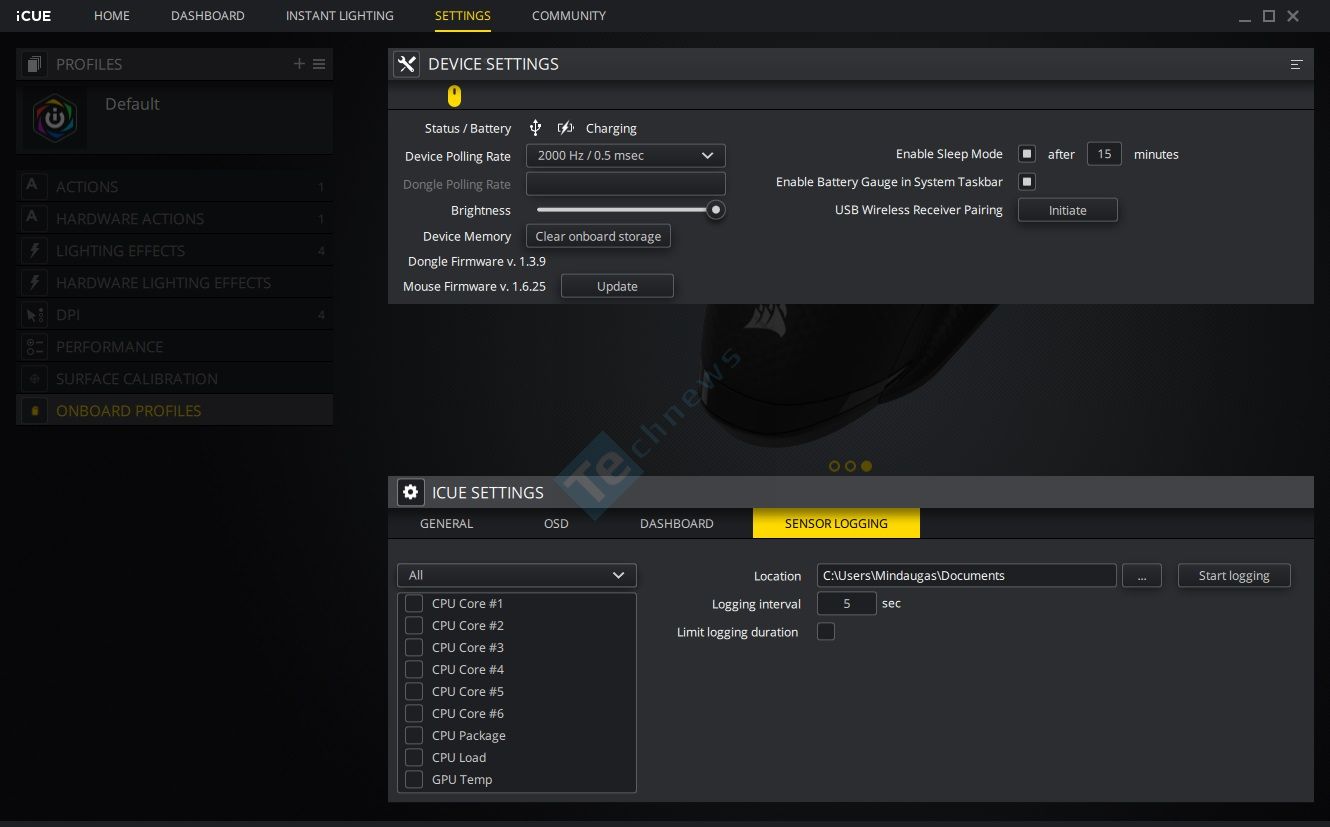Image resolution: width=1330 pixels, height=827 pixels.
Task: Open the profiles list menu icon
Action: (x=319, y=64)
